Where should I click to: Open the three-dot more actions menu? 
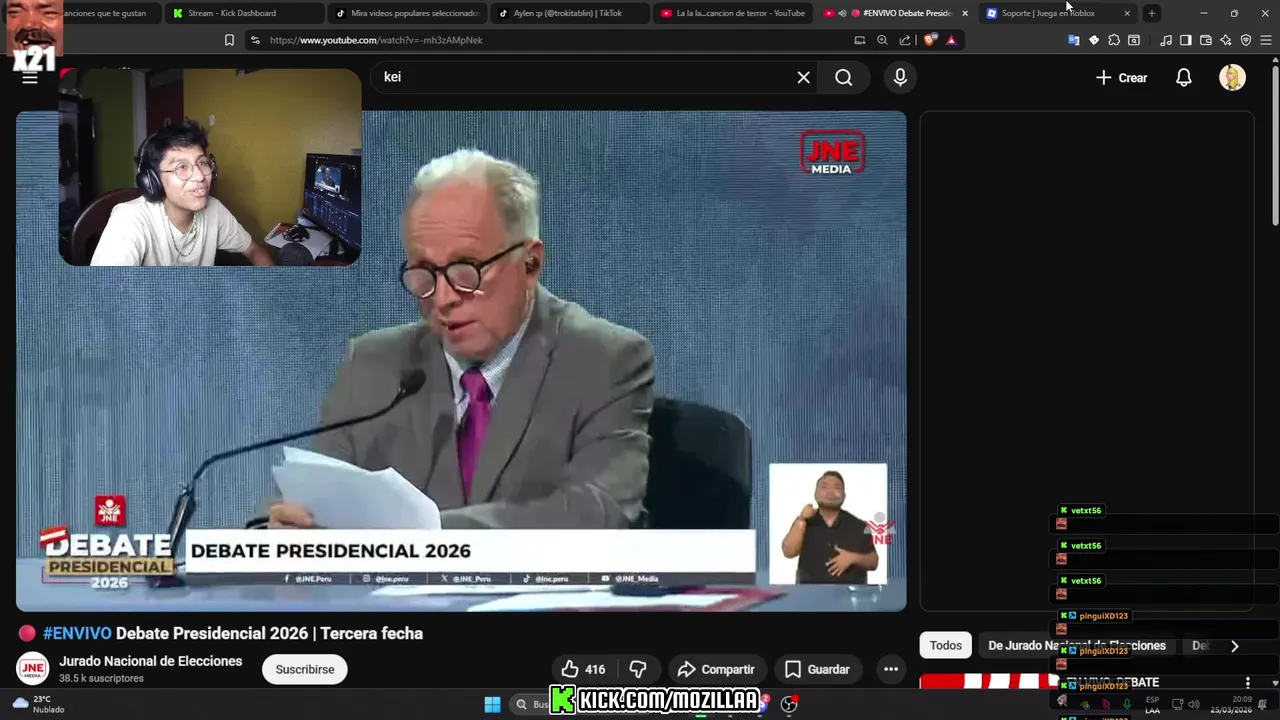coord(890,669)
